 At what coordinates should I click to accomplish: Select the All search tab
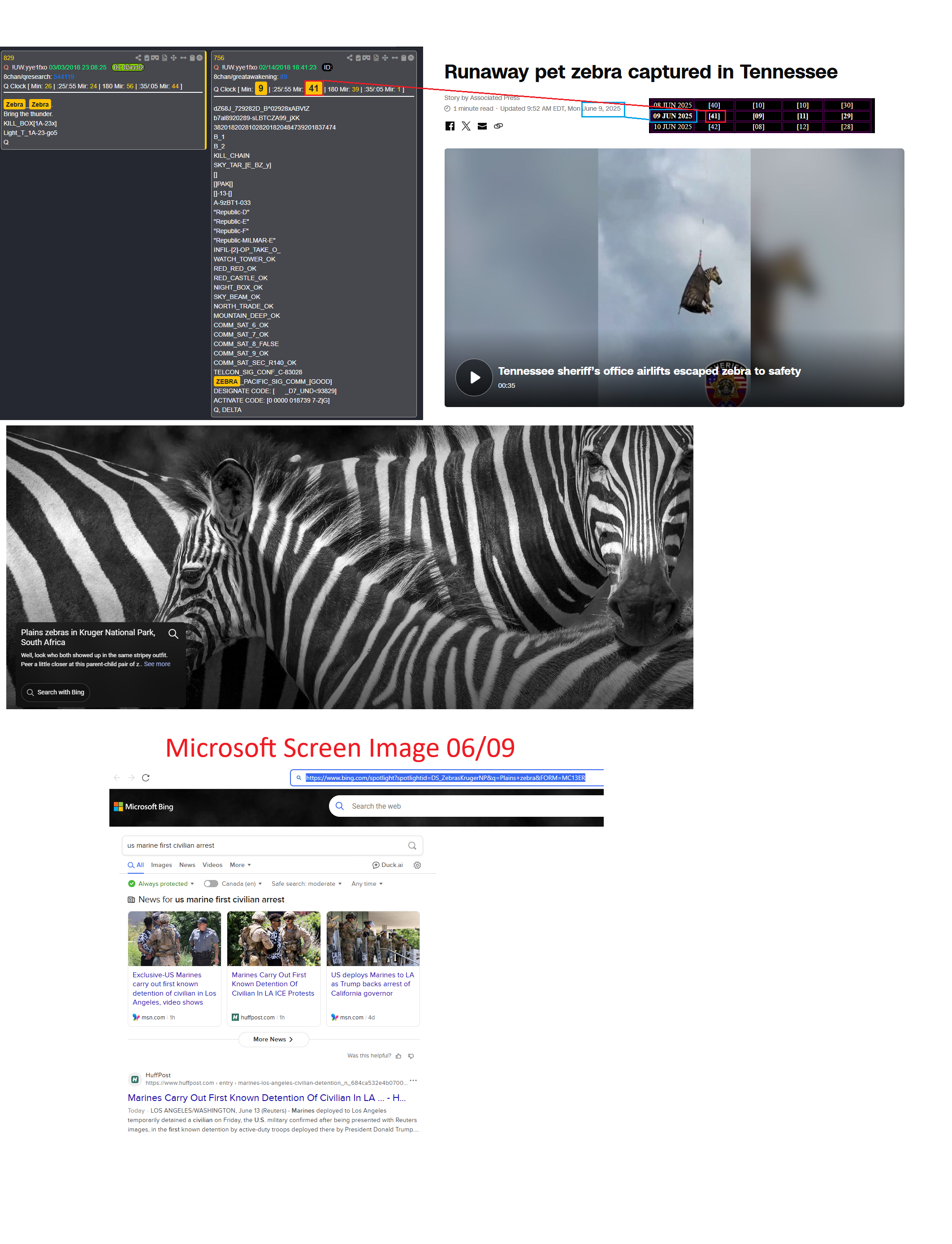[x=136, y=865]
